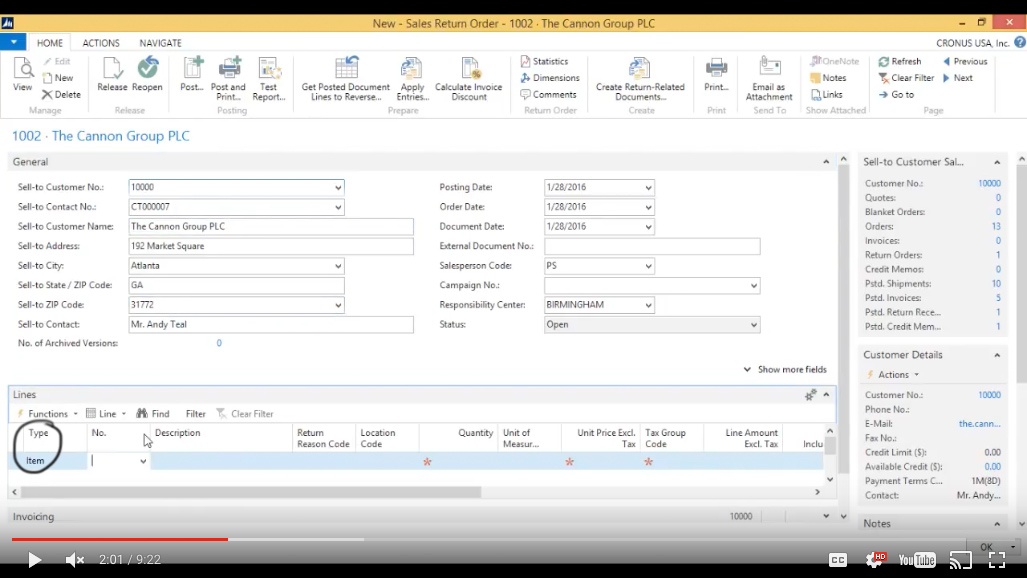Image resolution: width=1027 pixels, height=578 pixels.
Task: Click Filter in the Lines toolbar
Action: coord(195,414)
